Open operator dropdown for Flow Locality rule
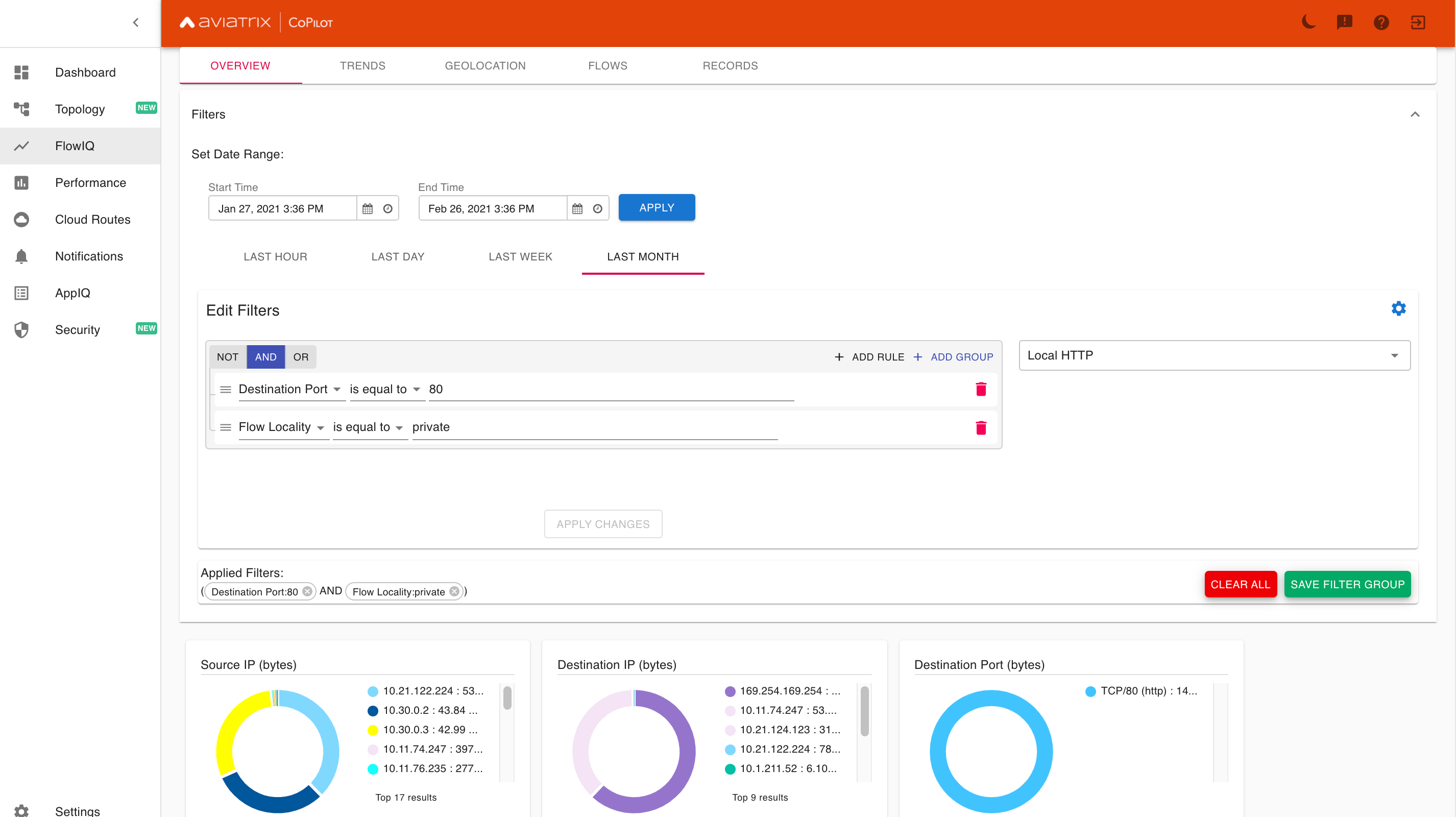Screen dimensions: 1456x817 370,427
